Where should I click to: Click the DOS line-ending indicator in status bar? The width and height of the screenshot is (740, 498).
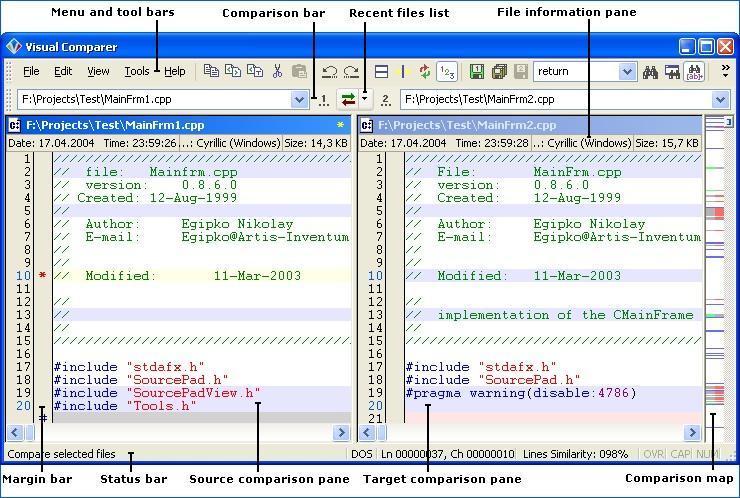pos(362,454)
